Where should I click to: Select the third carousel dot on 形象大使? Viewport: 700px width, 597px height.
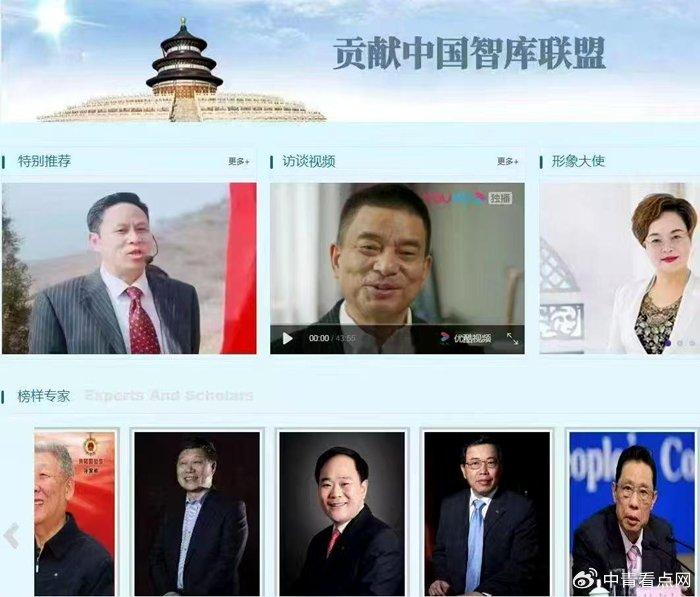692,343
